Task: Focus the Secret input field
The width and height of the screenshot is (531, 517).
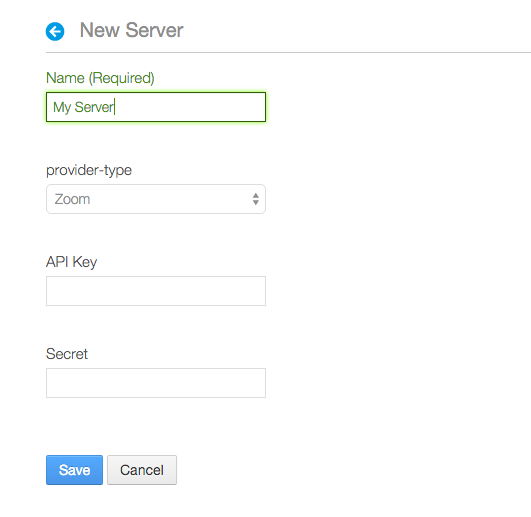Action: tap(156, 383)
